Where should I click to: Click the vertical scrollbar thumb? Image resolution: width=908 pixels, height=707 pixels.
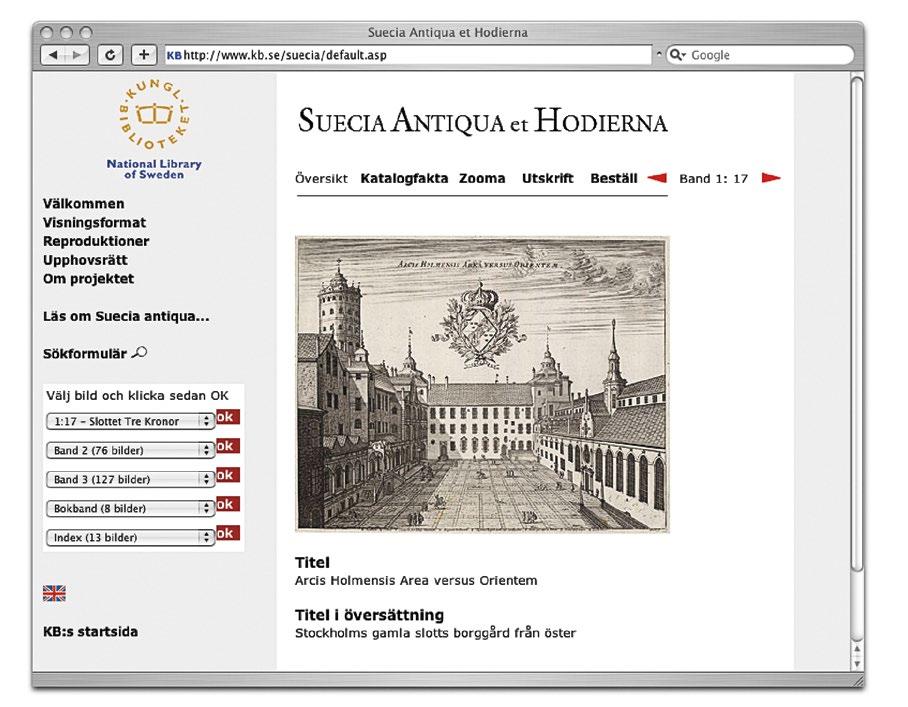point(857,324)
